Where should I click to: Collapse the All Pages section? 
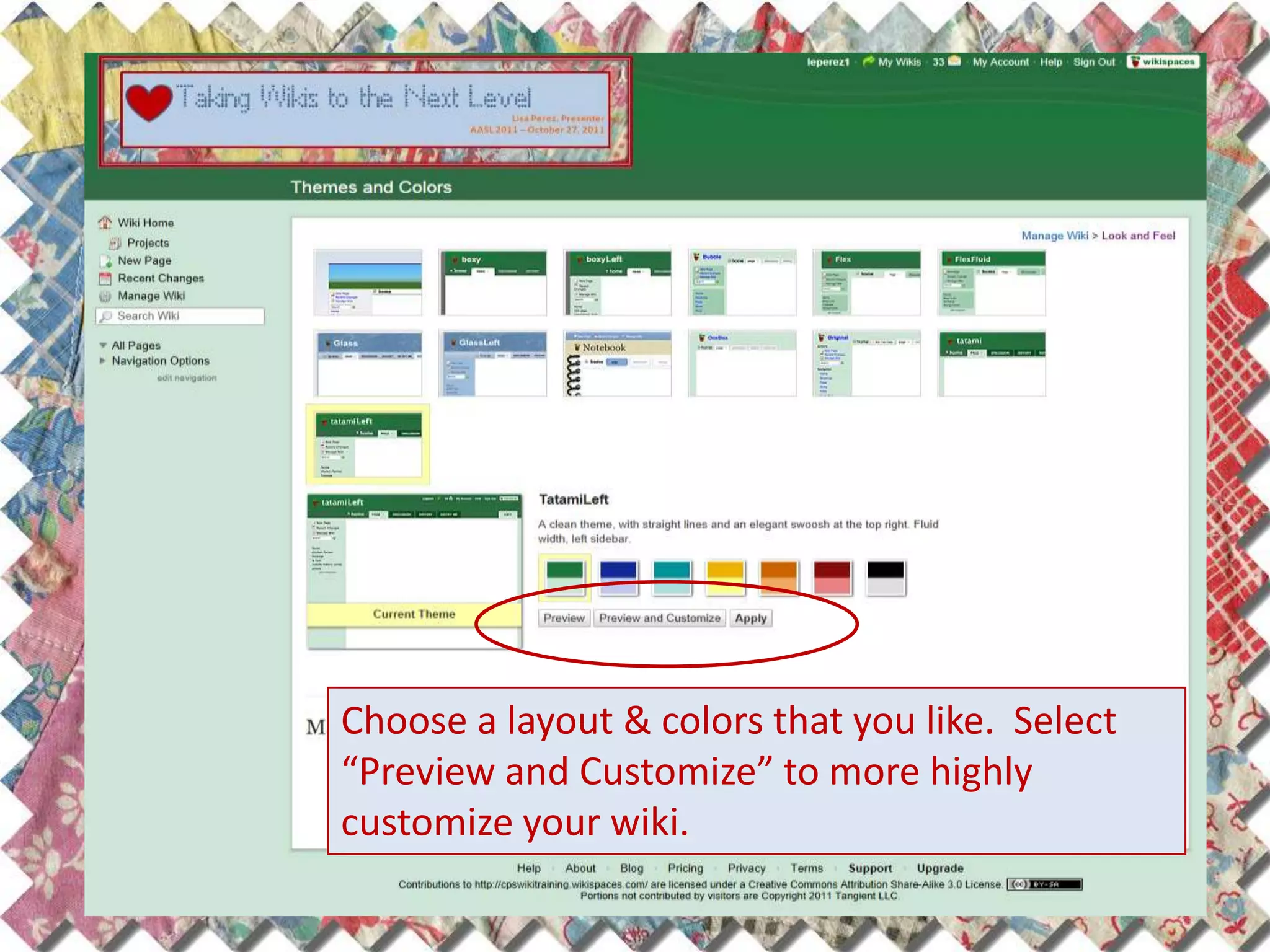(x=103, y=345)
